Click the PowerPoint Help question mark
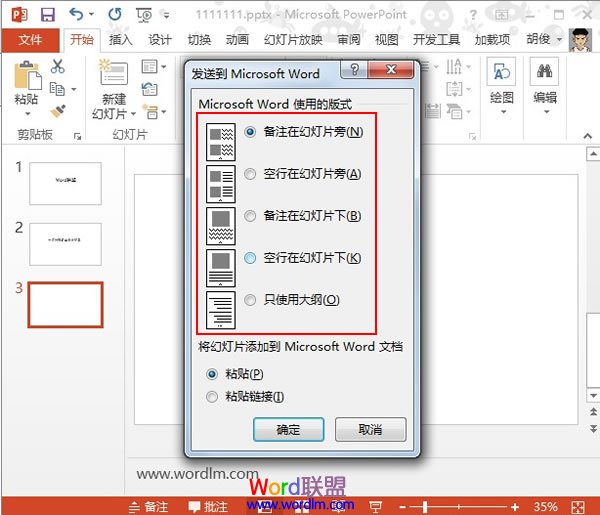The height and width of the screenshot is (515, 600). pyautogui.click(x=473, y=15)
